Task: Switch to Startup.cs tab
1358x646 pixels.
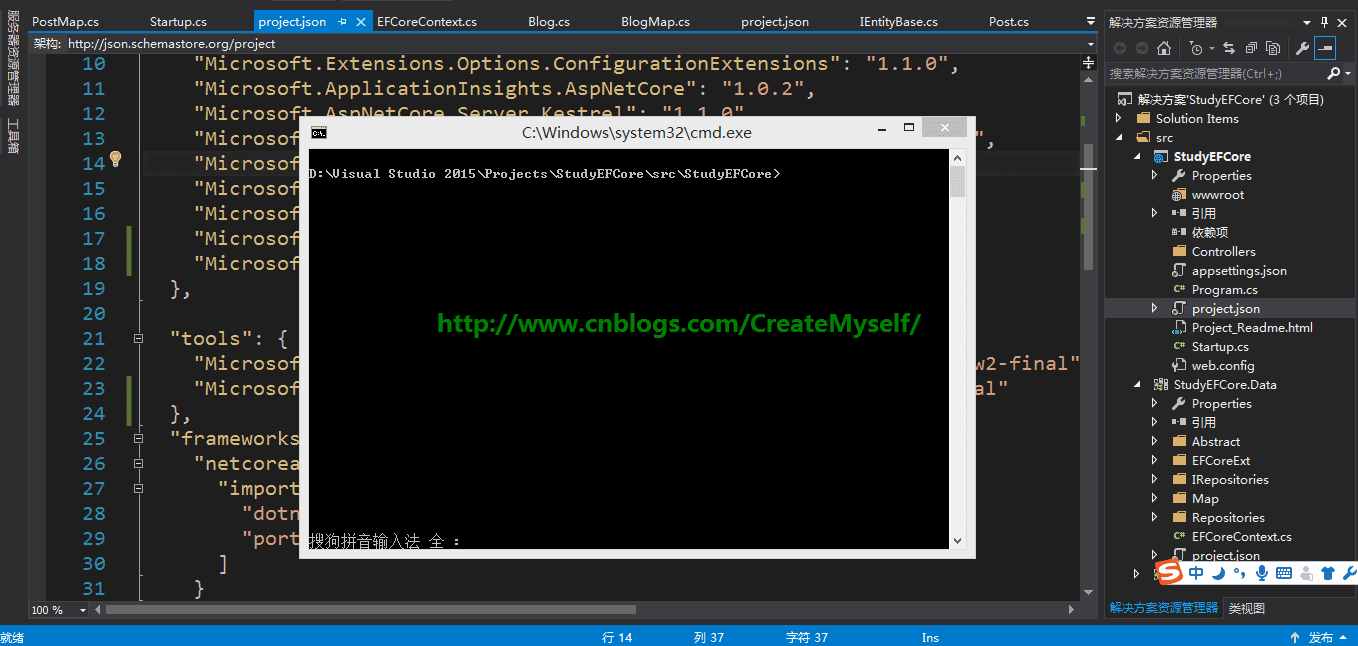Action: (178, 21)
